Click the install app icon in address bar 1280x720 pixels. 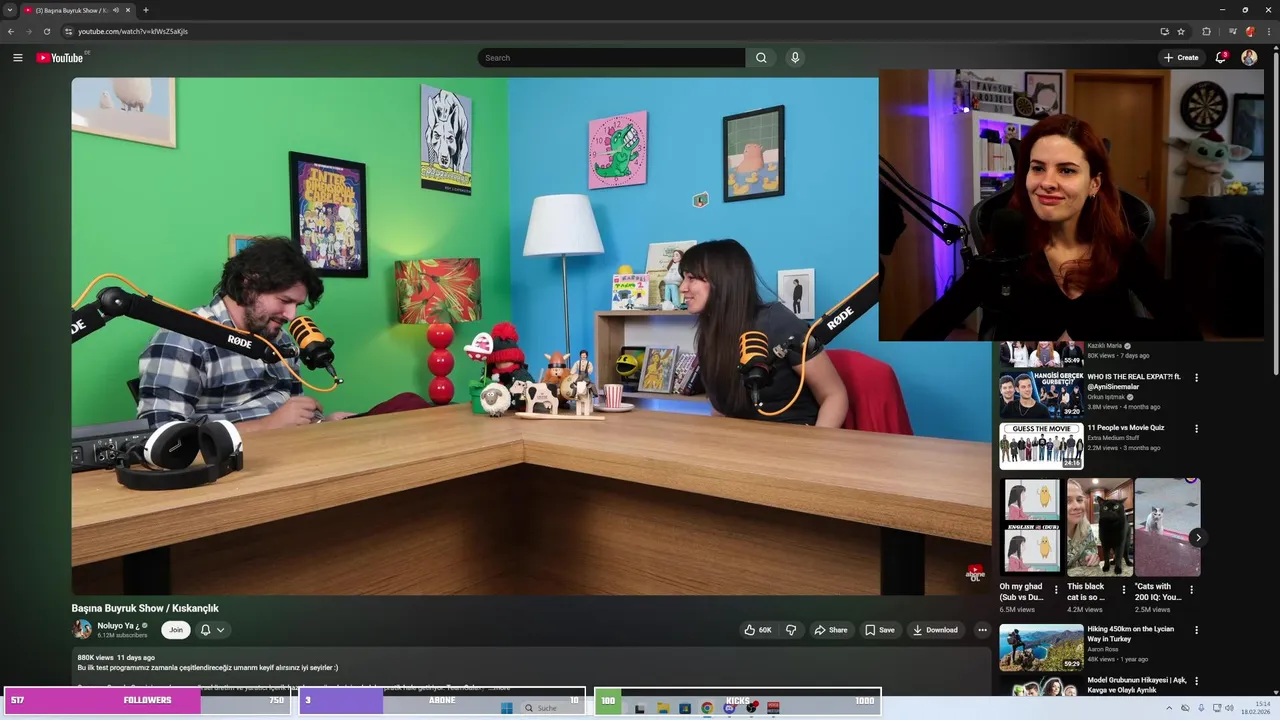click(1164, 31)
